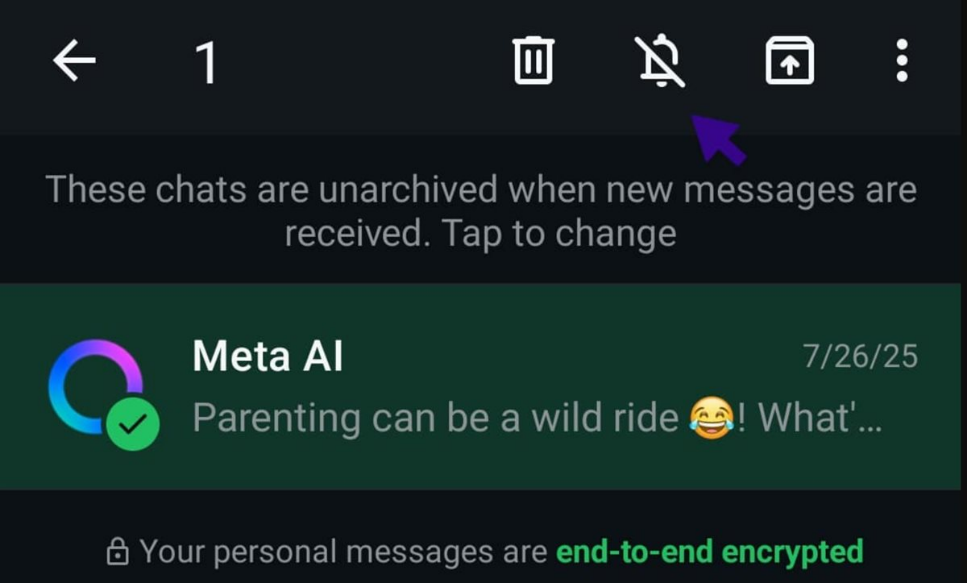Tap the end-to-end encrypted link

[711, 551]
